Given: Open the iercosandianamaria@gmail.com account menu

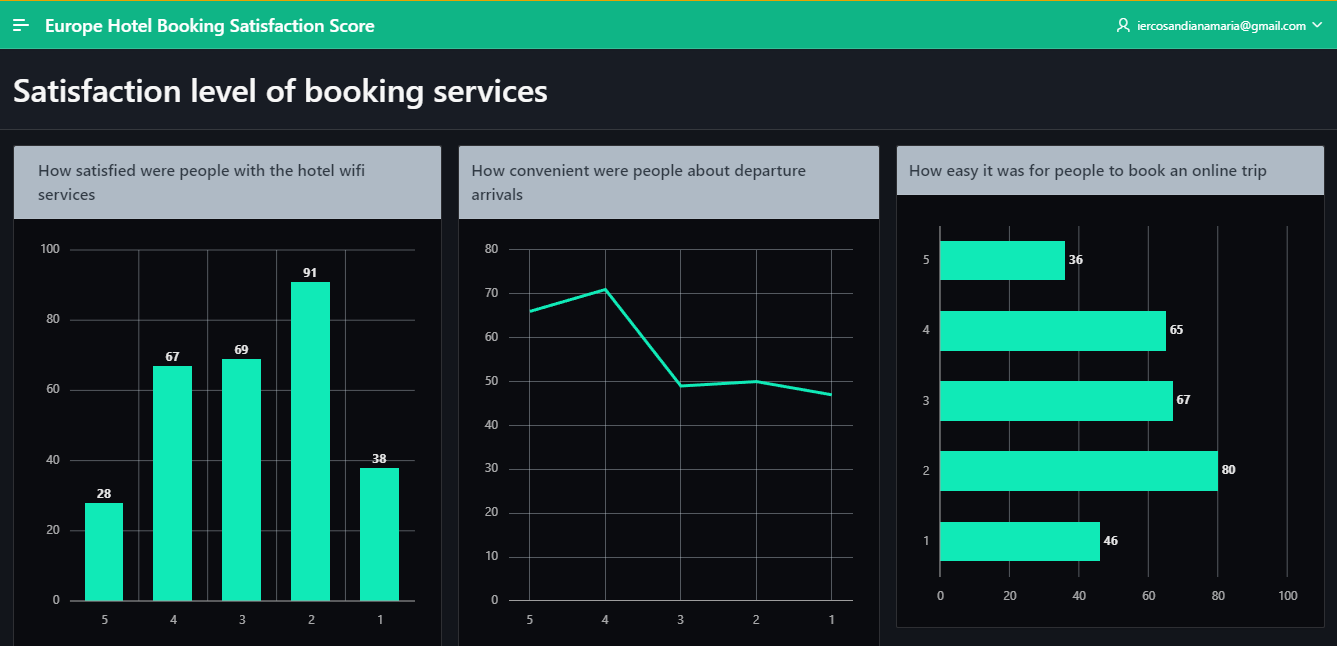Looking at the screenshot, I should click(x=1221, y=26).
